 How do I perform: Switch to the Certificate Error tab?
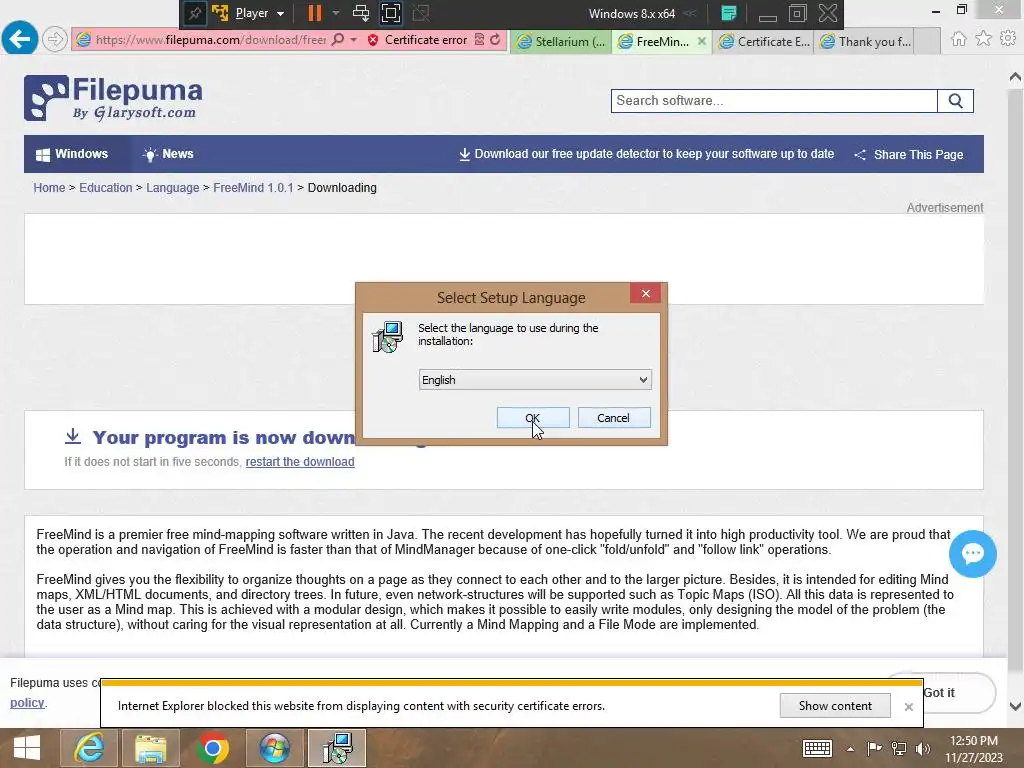(763, 41)
